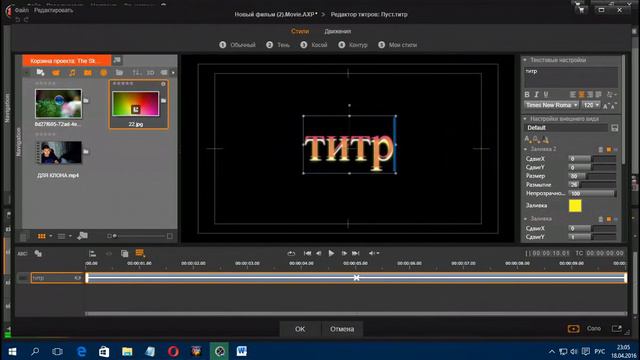
Task: Toggle underline text formatting
Action: click(x=546, y=94)
